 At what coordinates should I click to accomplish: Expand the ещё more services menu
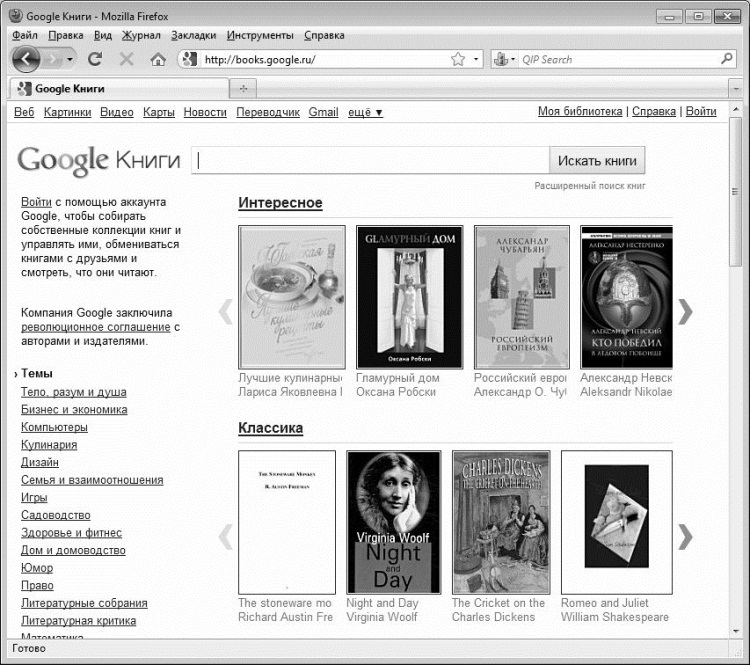click(x=365, y=112)
